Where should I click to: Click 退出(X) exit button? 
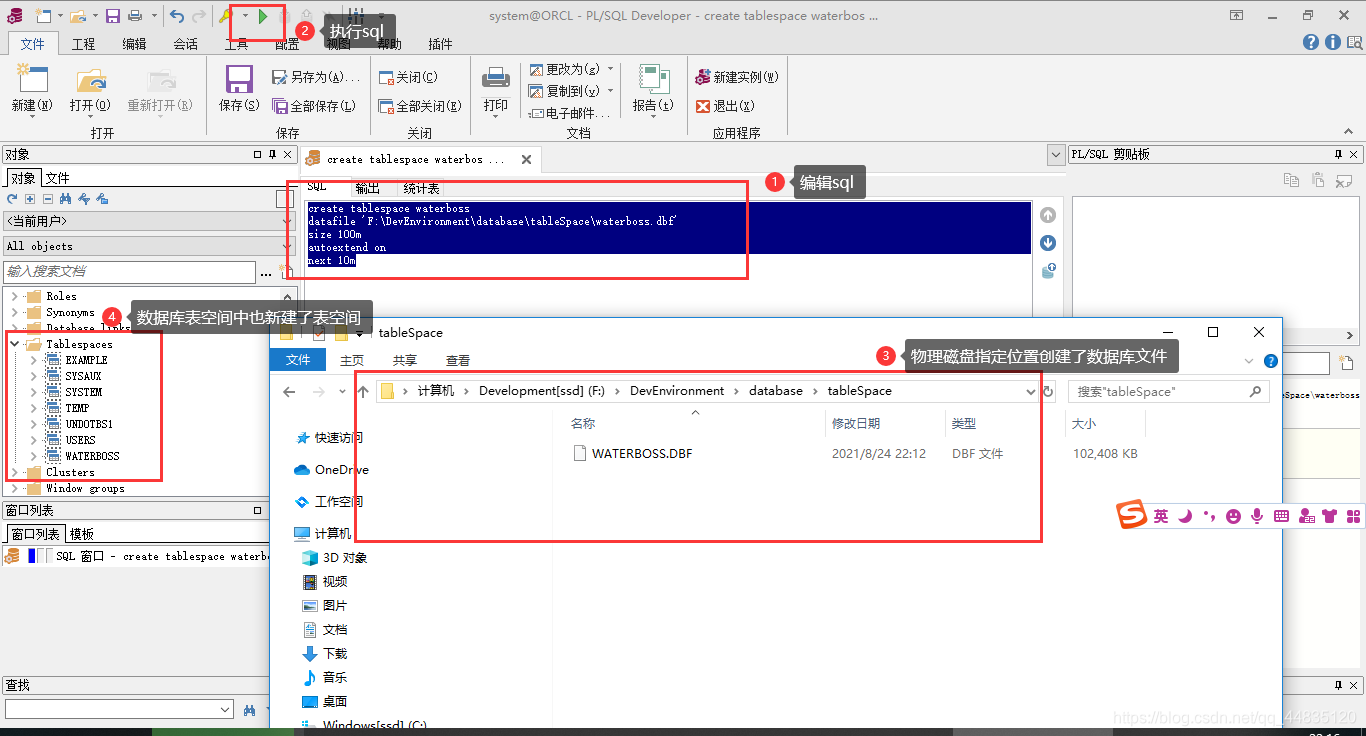pyautogui.click(x=725, y=106)
